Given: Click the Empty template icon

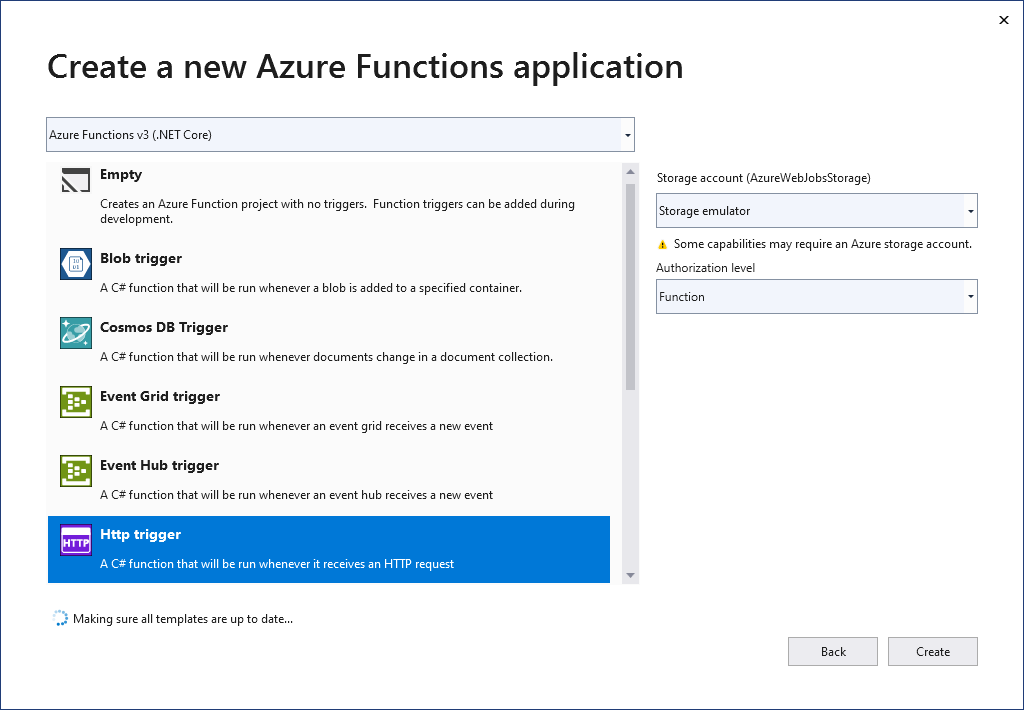Looking at the screenshot, I should 75,179.
